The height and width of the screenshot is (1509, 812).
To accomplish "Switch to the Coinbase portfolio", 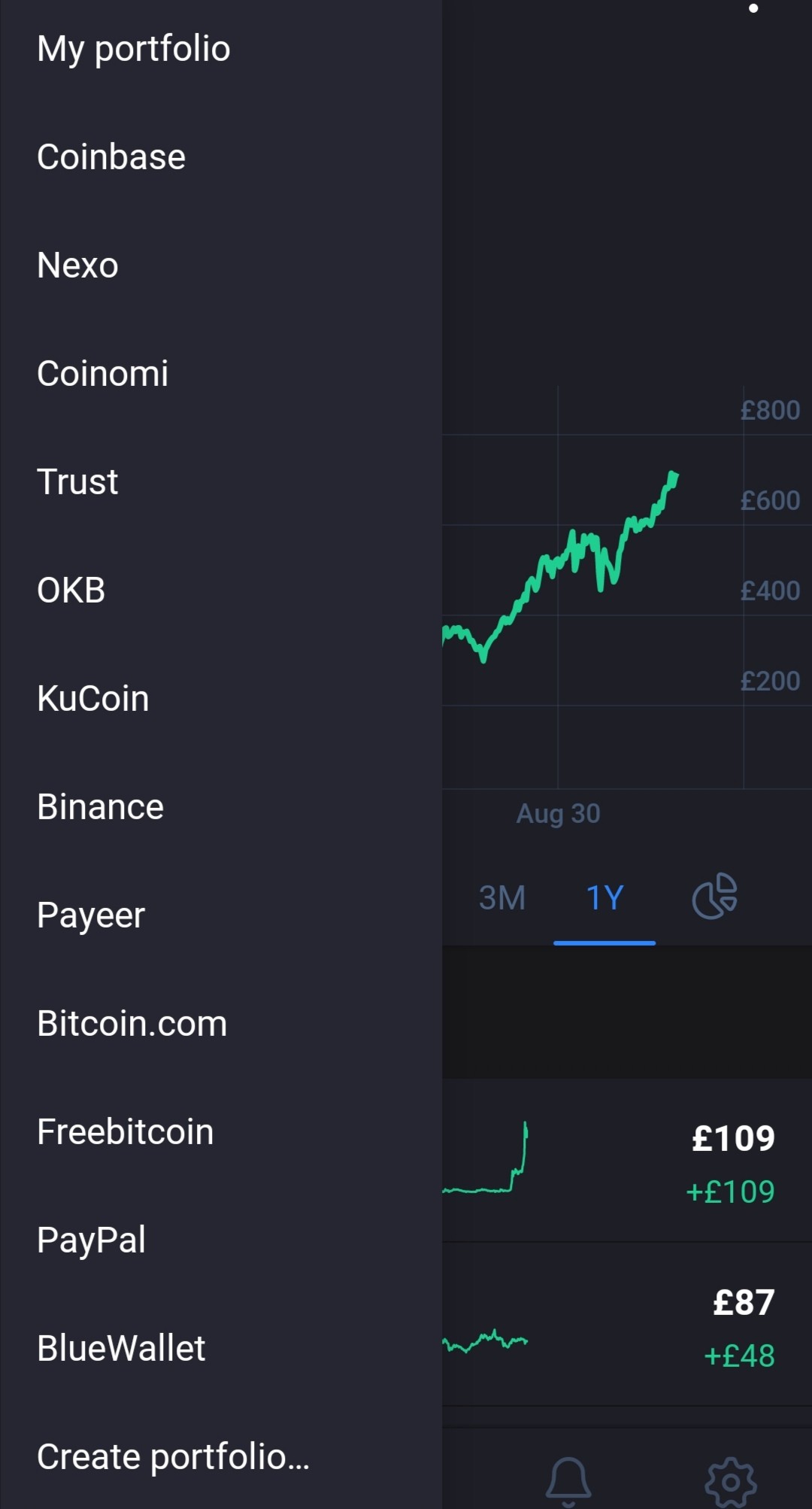I will point(221,157).
